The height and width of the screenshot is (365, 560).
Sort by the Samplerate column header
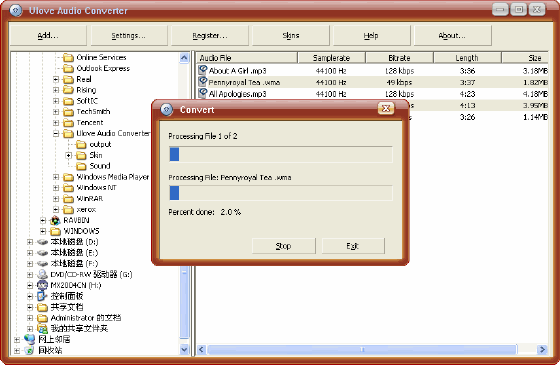coord(331,58)
